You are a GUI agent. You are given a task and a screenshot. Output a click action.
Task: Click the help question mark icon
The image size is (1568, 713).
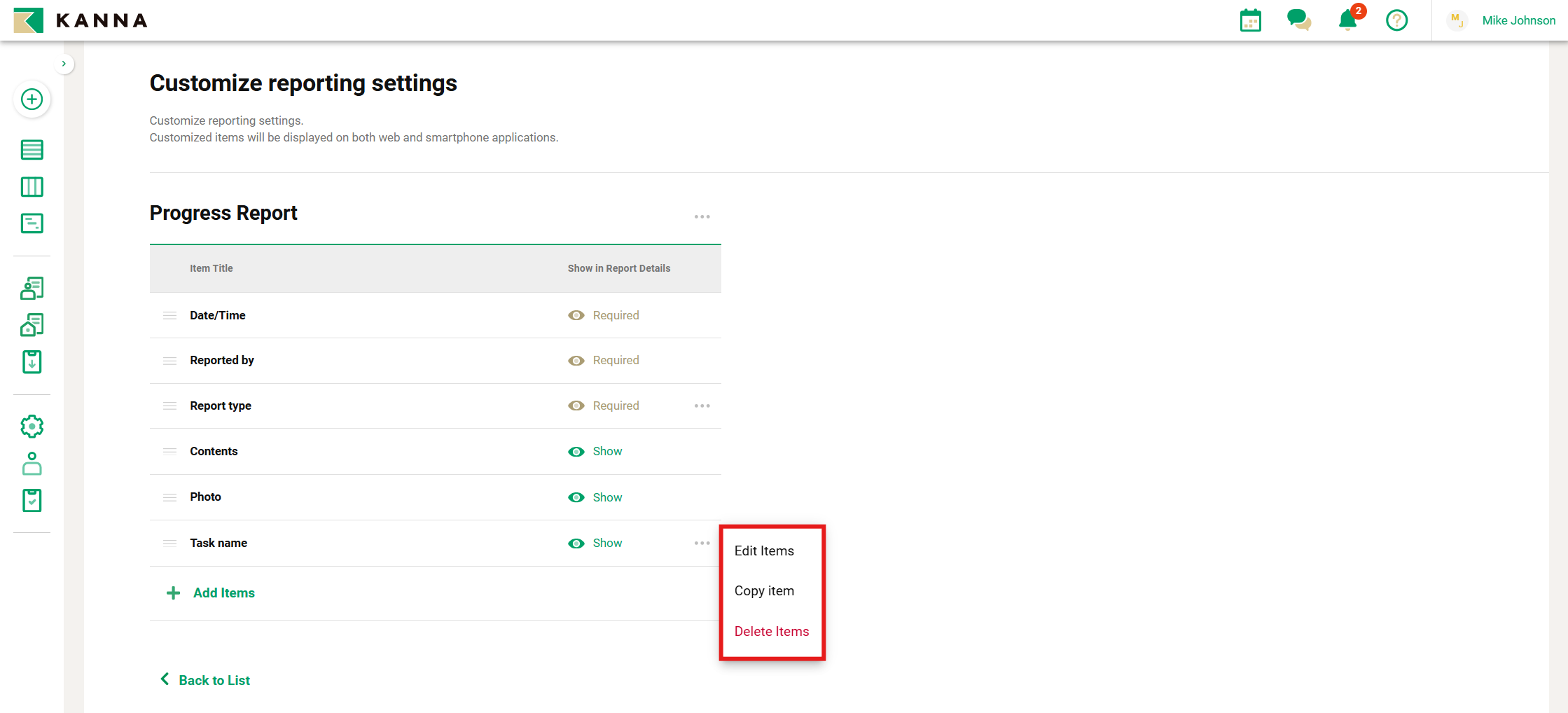pos(1396,20)
